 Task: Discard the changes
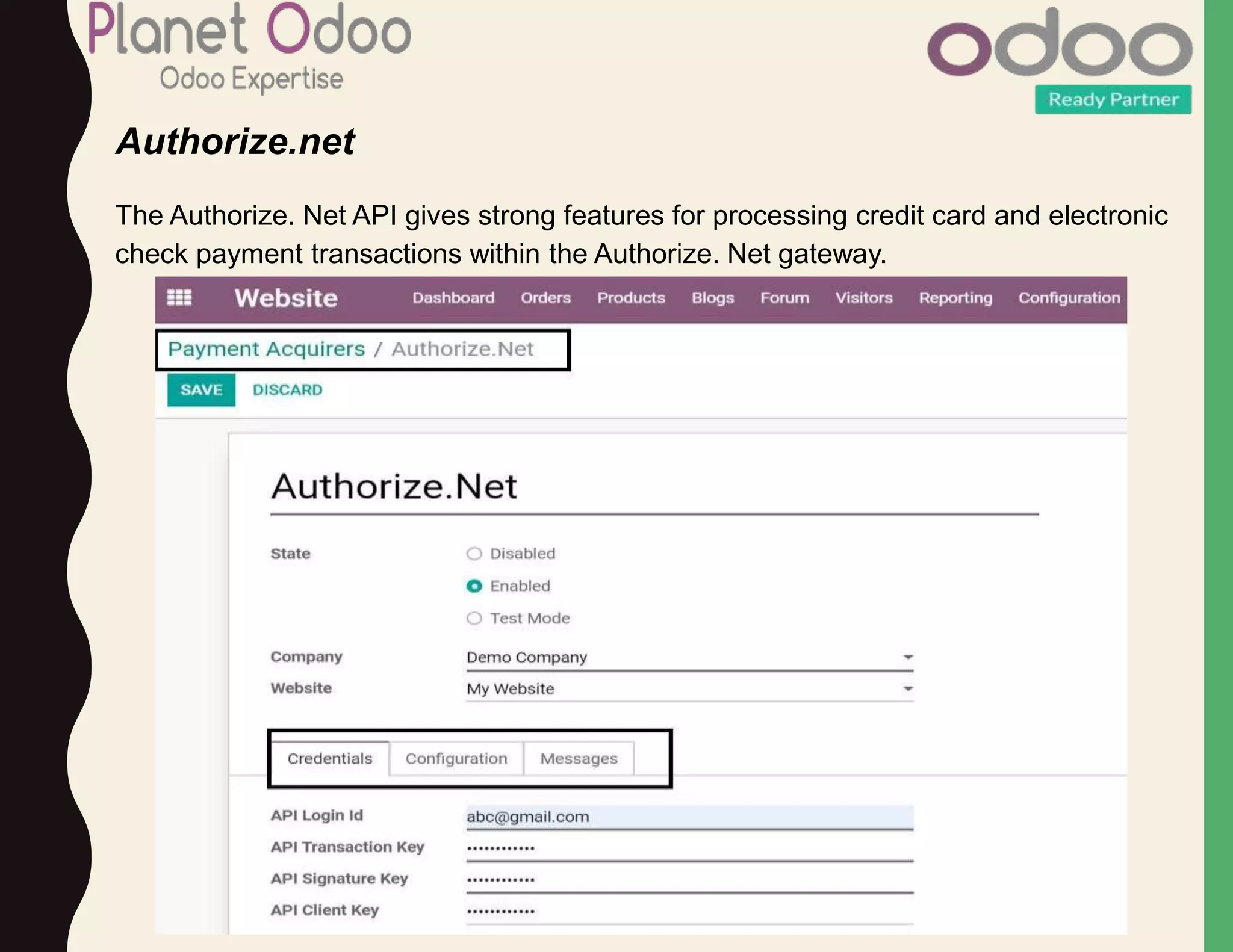(287, 390)
